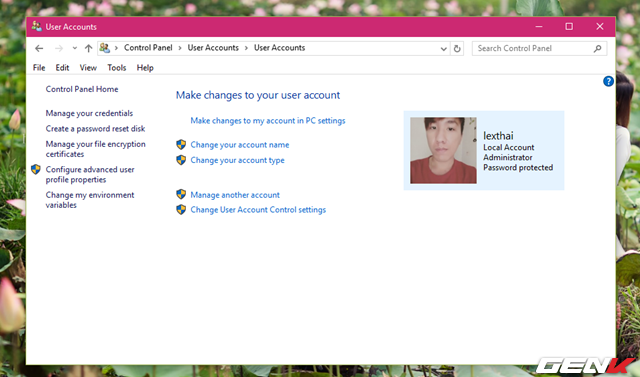Go to Control Panel Home
The width and height of the screenshot is (640, 377).
click(82, 89)
